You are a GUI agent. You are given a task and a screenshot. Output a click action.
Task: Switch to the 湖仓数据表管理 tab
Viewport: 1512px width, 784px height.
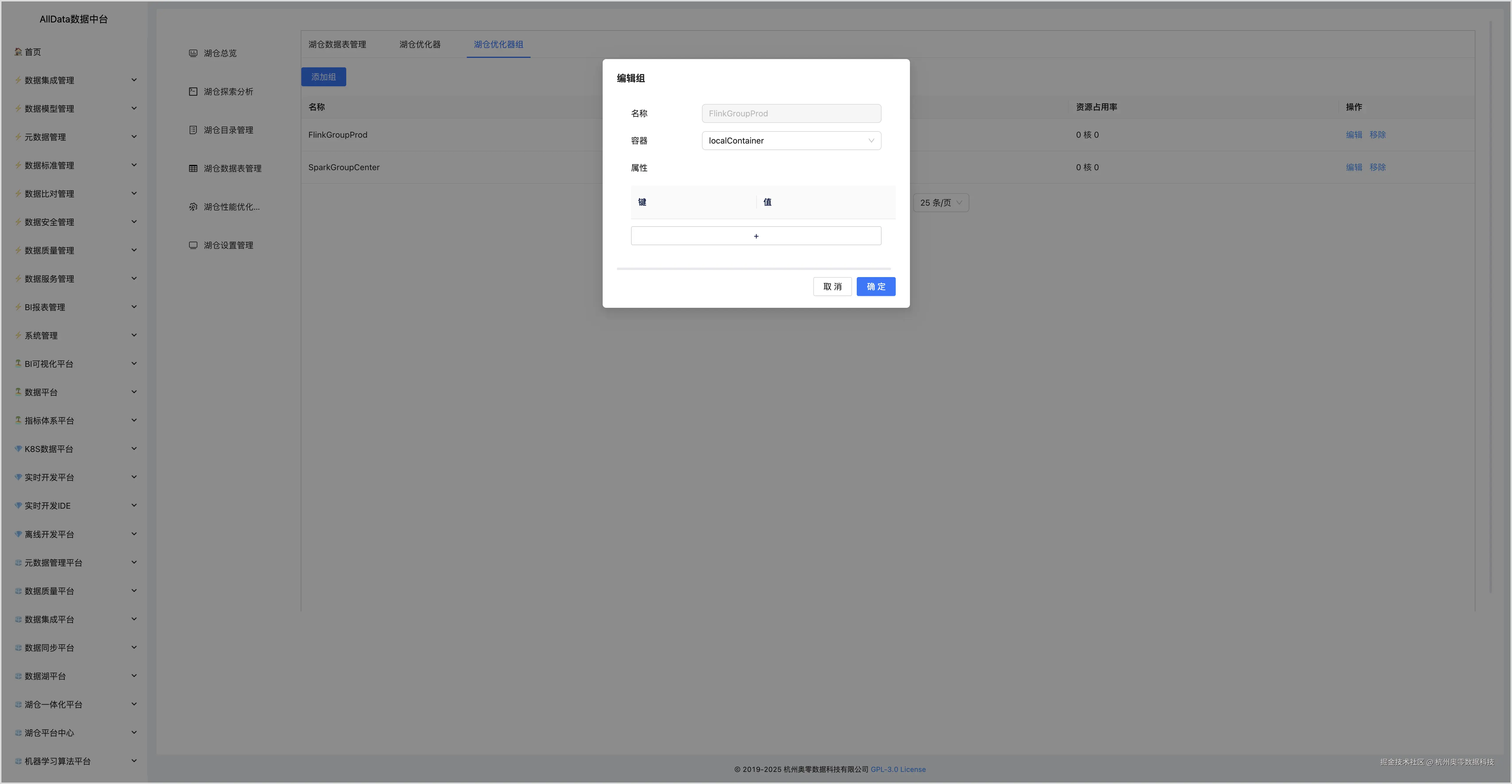[x=337, y=45]
